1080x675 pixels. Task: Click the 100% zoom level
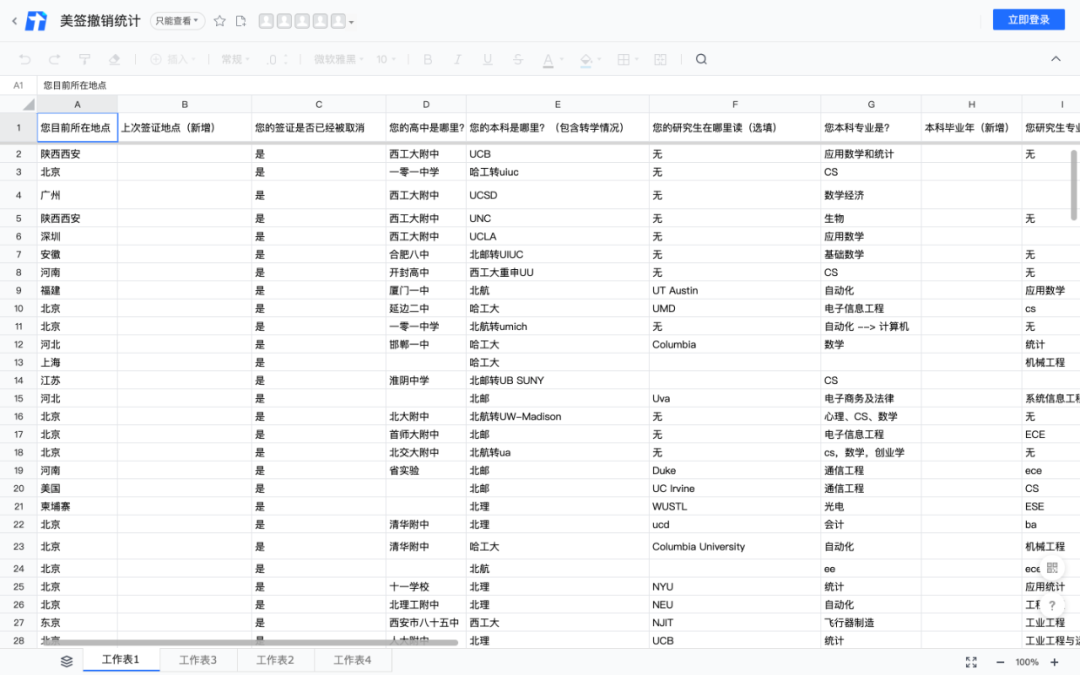point(1027,662)
